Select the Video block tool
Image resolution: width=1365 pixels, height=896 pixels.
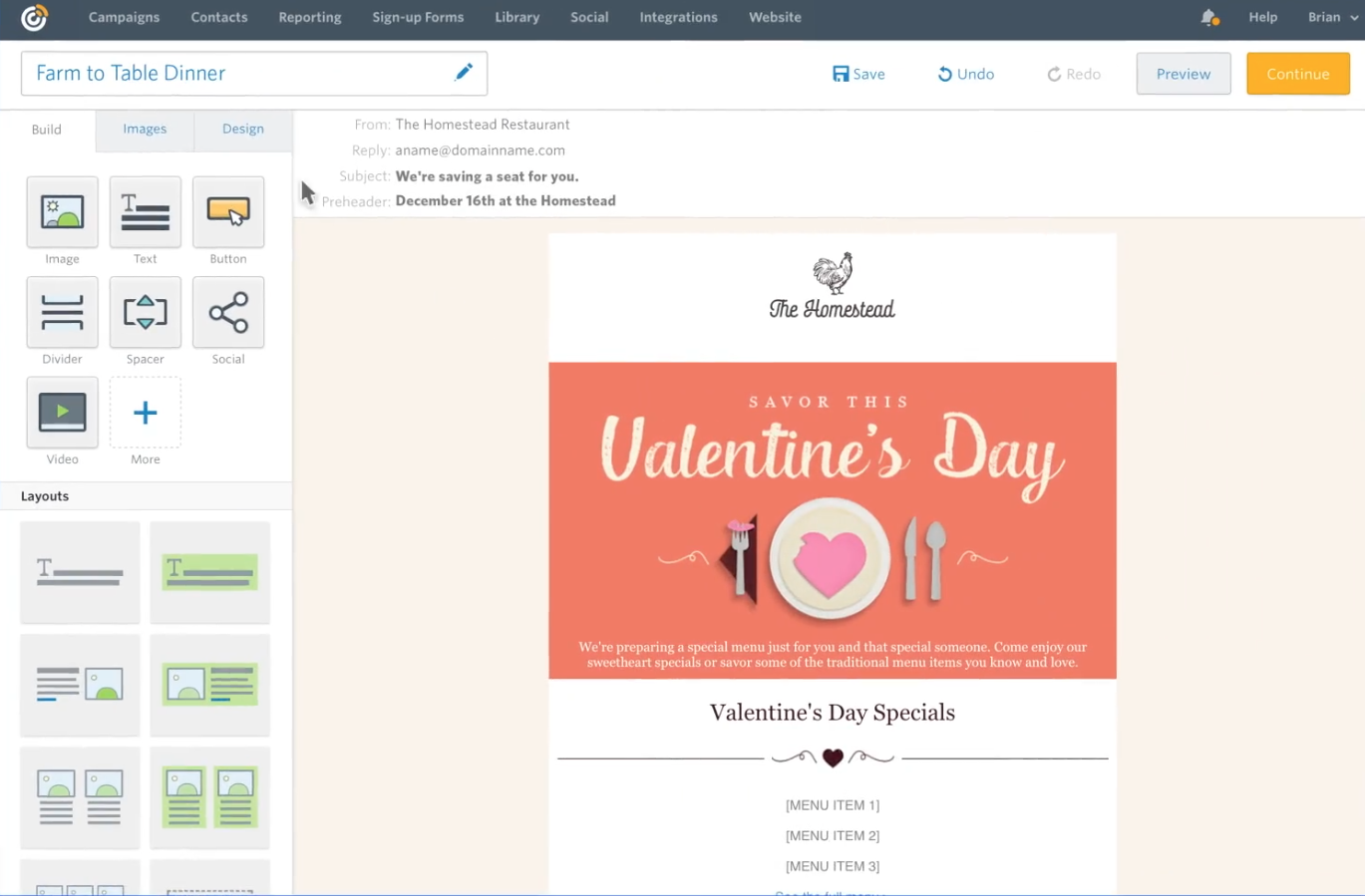(62, 412)
